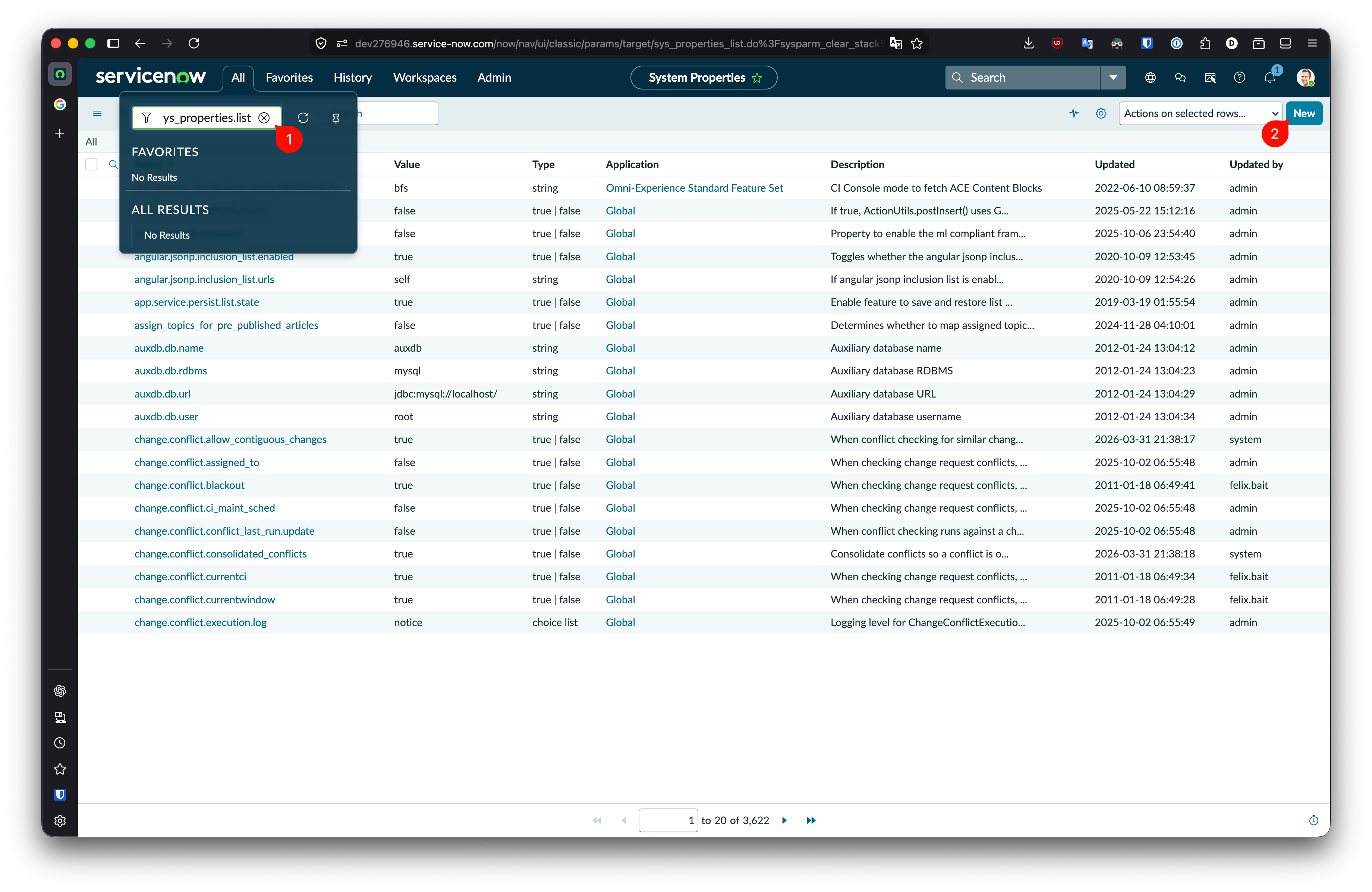The height and width of the screenshot is (892, 1372).
Task: Open the user avatar menu
Action: (1305, 77)
